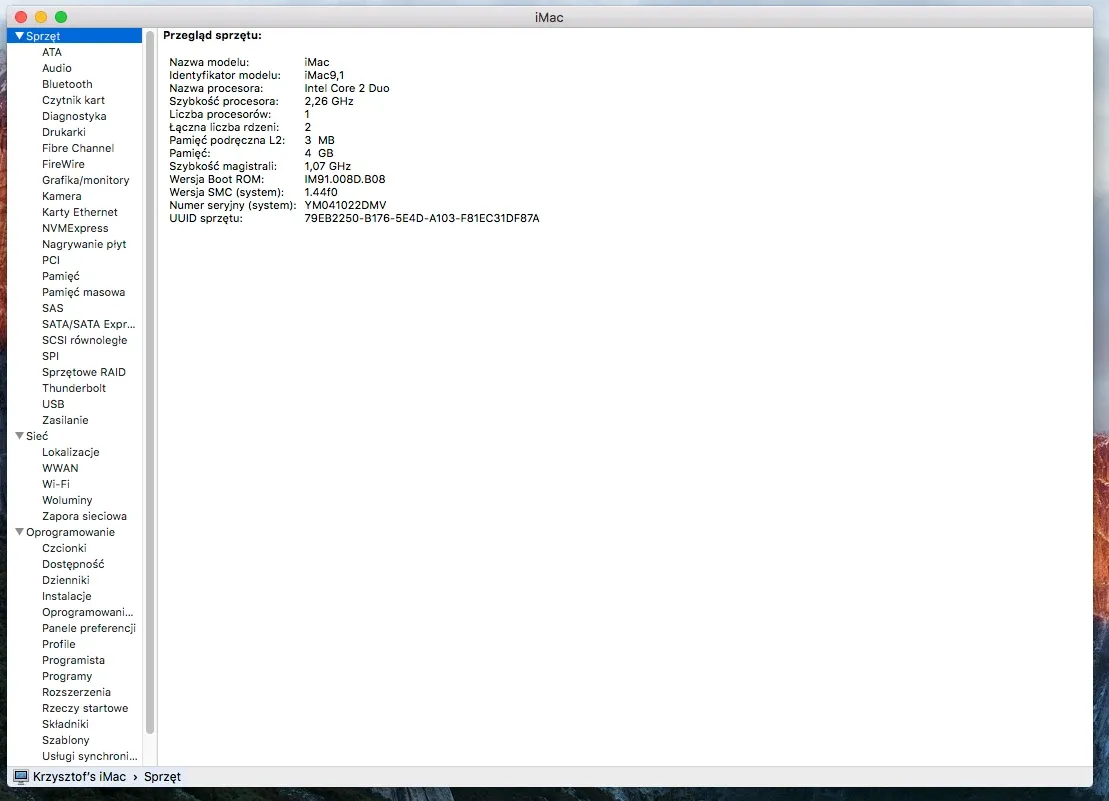Show Grafika/monitory information
Image resolution: width=1109 pixels, height=801 pixels.
[x=86, y=180]
